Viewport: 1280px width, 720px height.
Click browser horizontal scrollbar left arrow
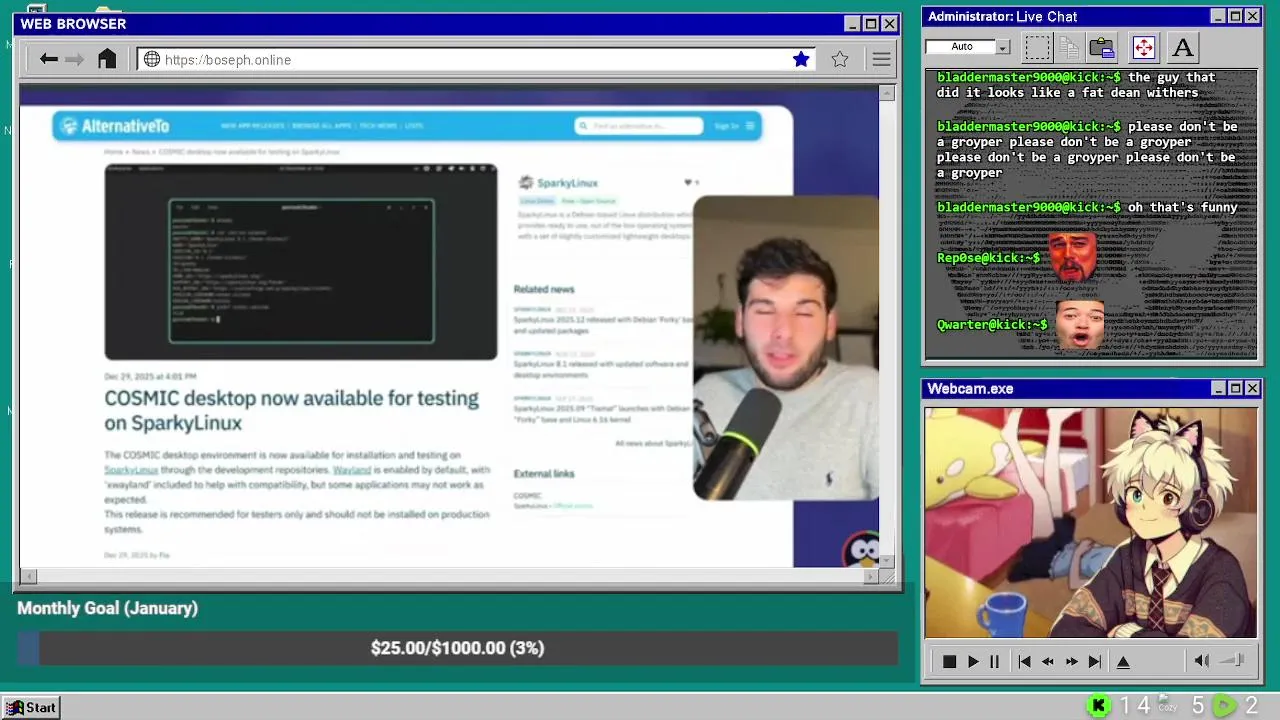(28, 576)
